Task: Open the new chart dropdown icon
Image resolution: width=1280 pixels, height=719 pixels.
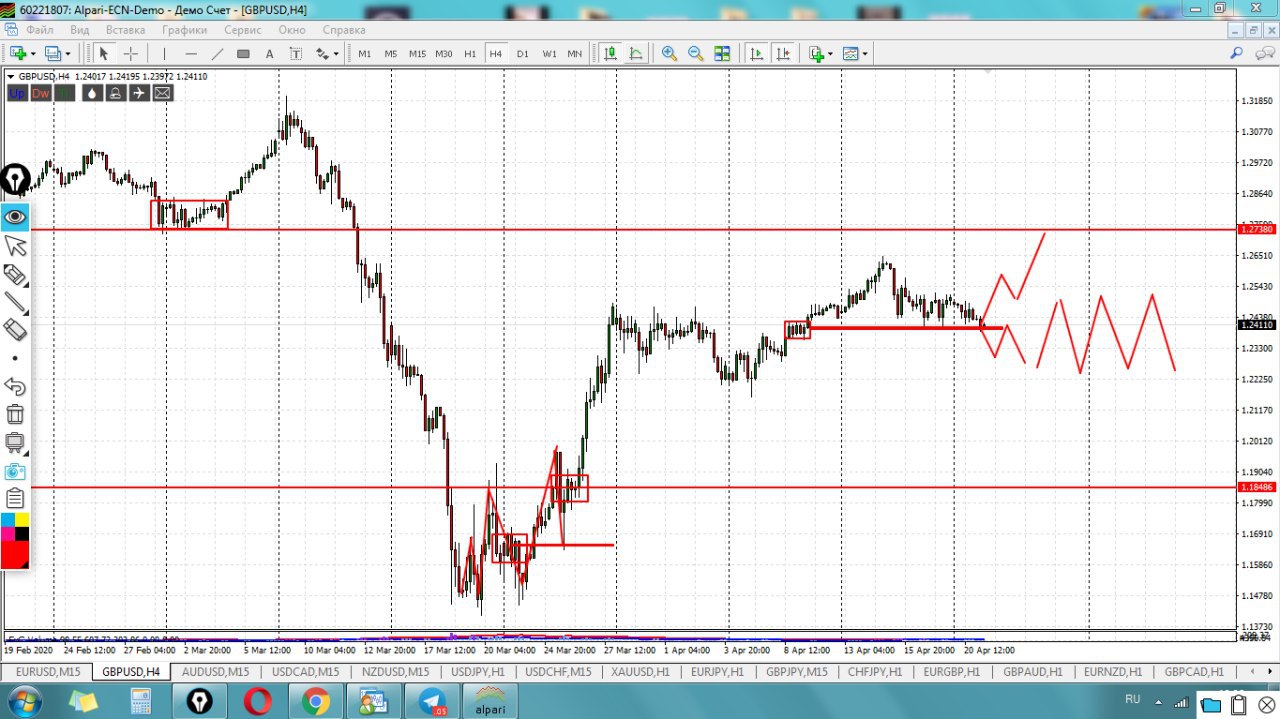Action: [22, 54]
